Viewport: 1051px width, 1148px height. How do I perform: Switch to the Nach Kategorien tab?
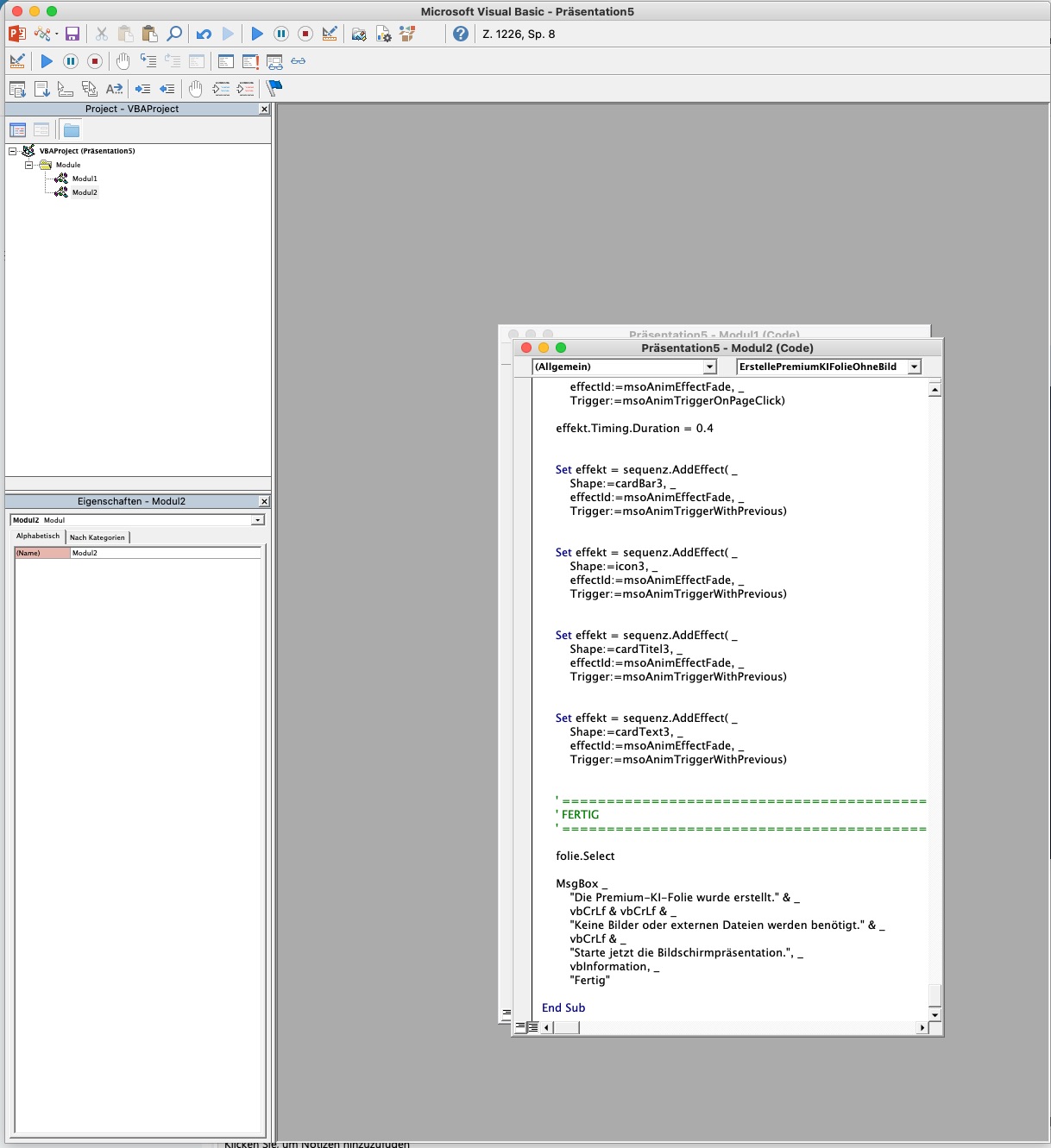tap(97, 537)
